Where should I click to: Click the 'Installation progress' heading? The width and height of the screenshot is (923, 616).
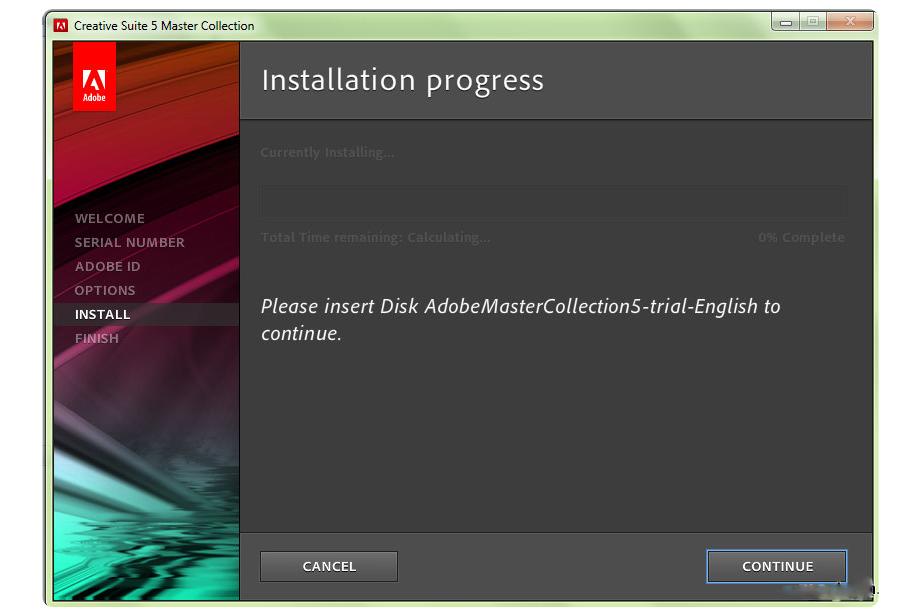pos(403,81)
